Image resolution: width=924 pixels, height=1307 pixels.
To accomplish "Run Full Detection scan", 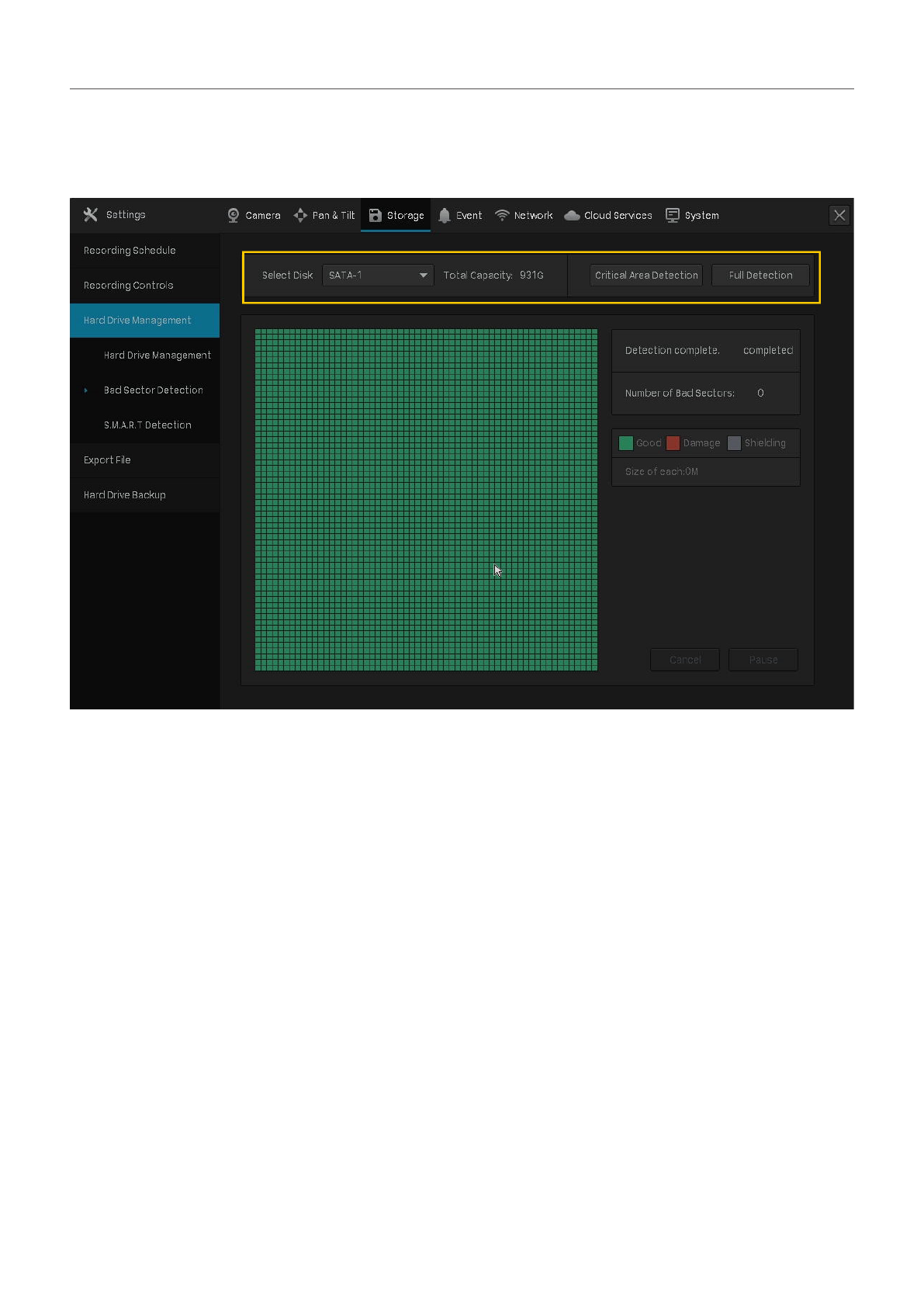I will pos(760,276).
